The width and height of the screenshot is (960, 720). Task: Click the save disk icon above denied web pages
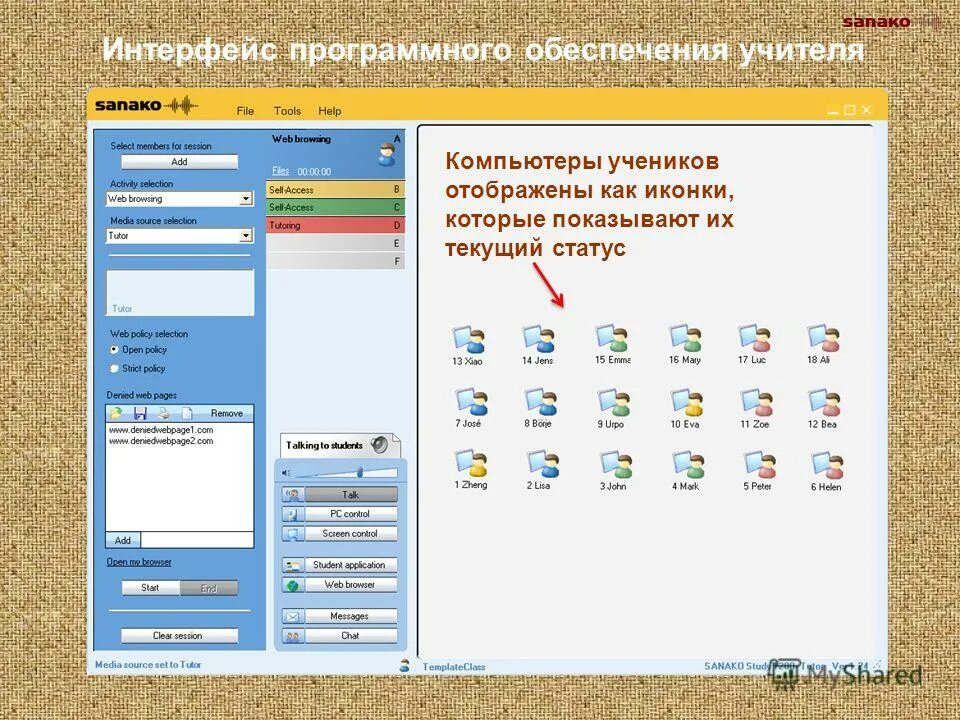[141, 412]
